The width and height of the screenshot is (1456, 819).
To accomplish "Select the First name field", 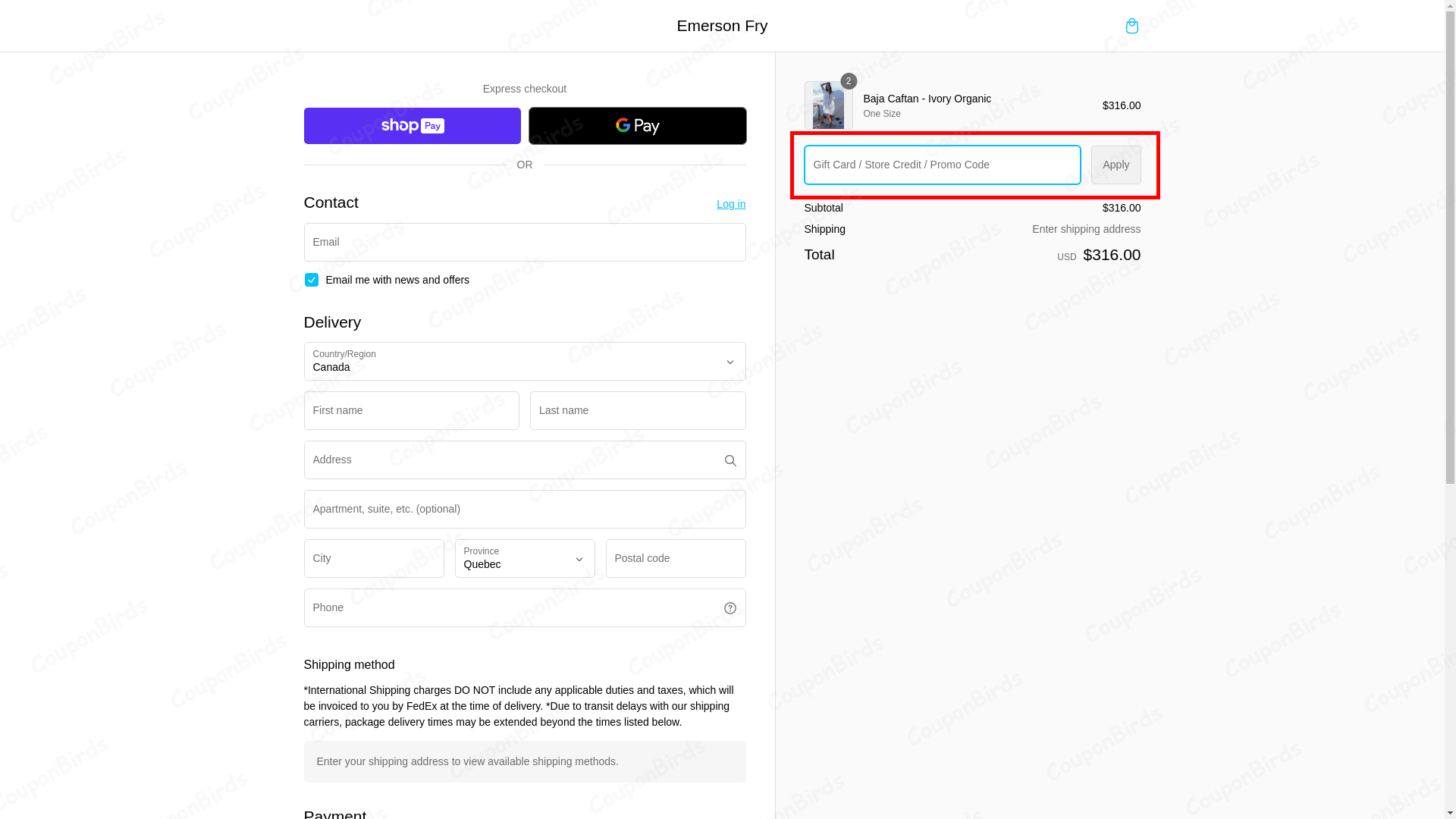I will (412, 410).
